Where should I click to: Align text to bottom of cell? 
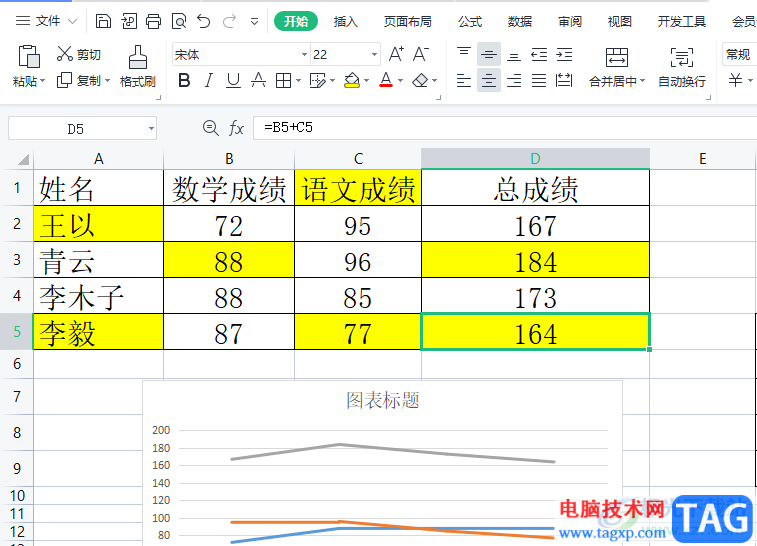(514, 54)
